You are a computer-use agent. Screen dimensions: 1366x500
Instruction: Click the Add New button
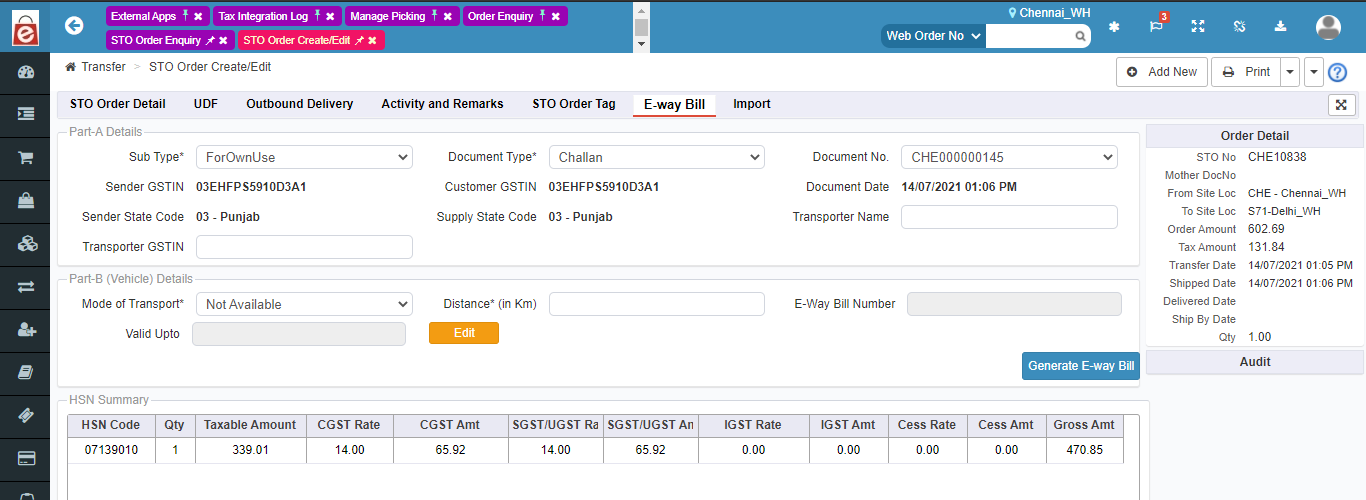[x=1161, y=72]
